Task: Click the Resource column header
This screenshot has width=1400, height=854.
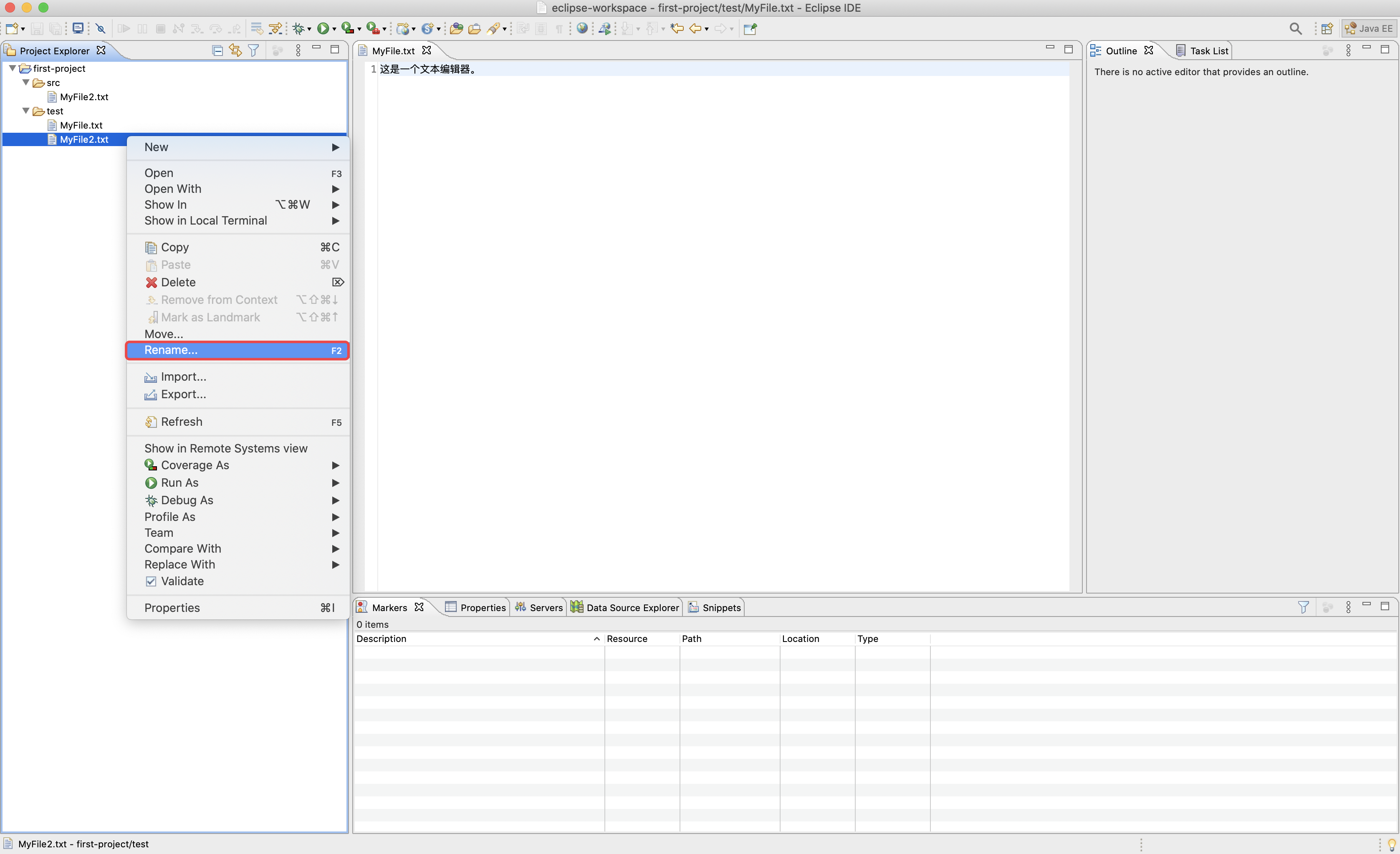Action: coord(642,639)
